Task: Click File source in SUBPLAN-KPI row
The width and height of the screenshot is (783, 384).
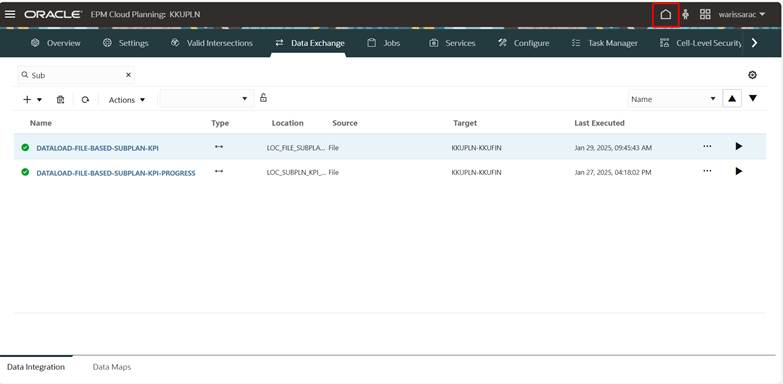Action: click(334, 148)
